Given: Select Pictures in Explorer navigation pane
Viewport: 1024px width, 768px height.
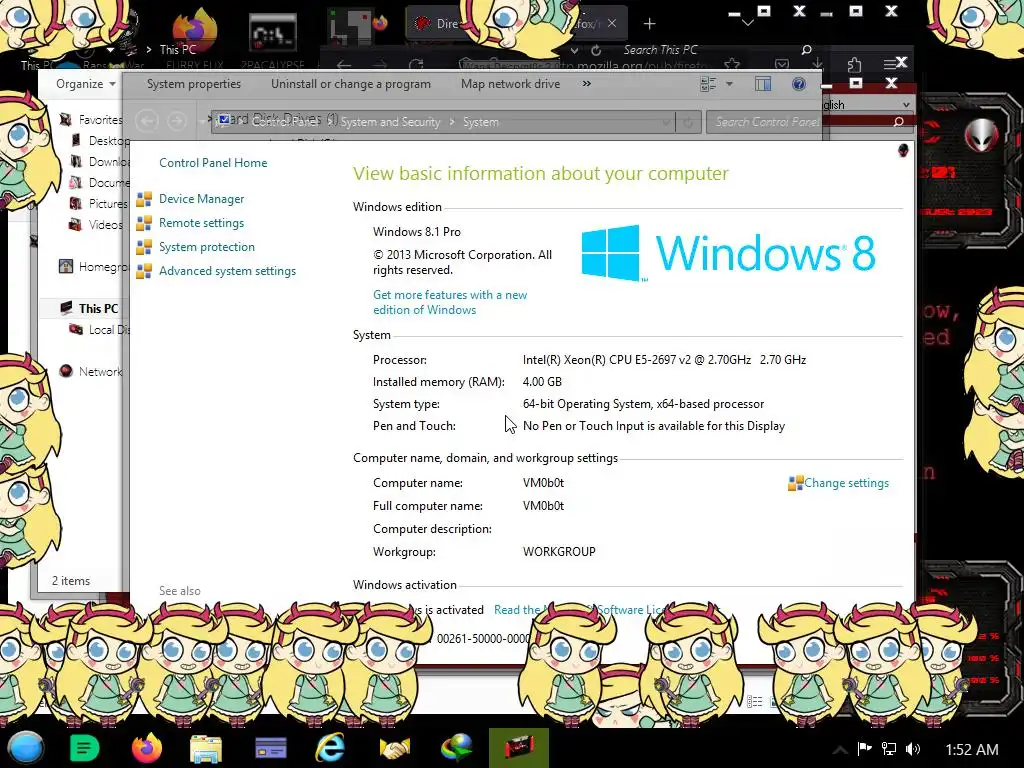Looking at the screenshot, I should coord(107,203).
